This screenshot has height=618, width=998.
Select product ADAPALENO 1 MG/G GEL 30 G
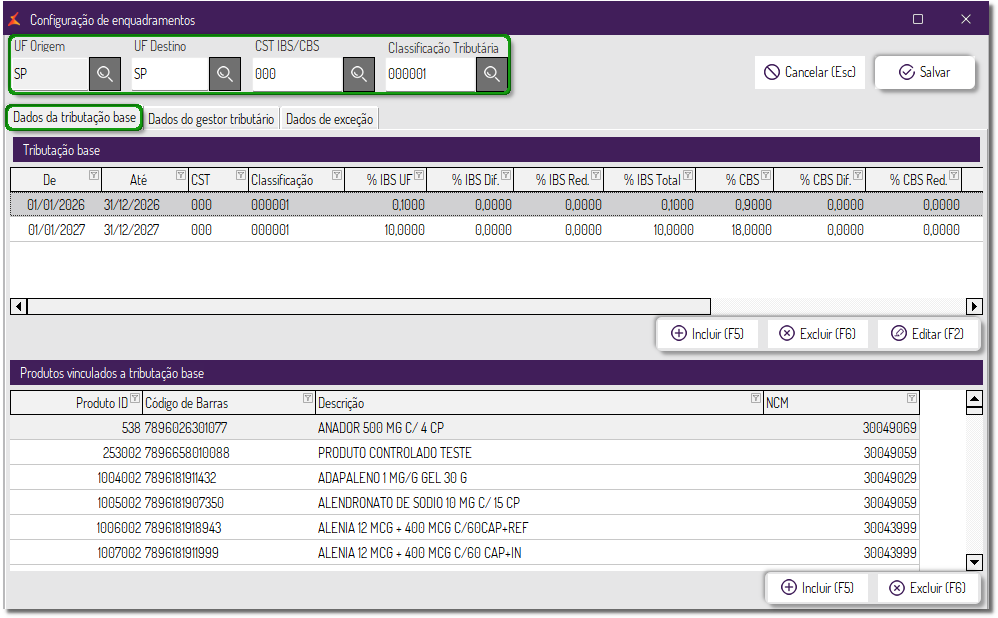click(465, 478)
